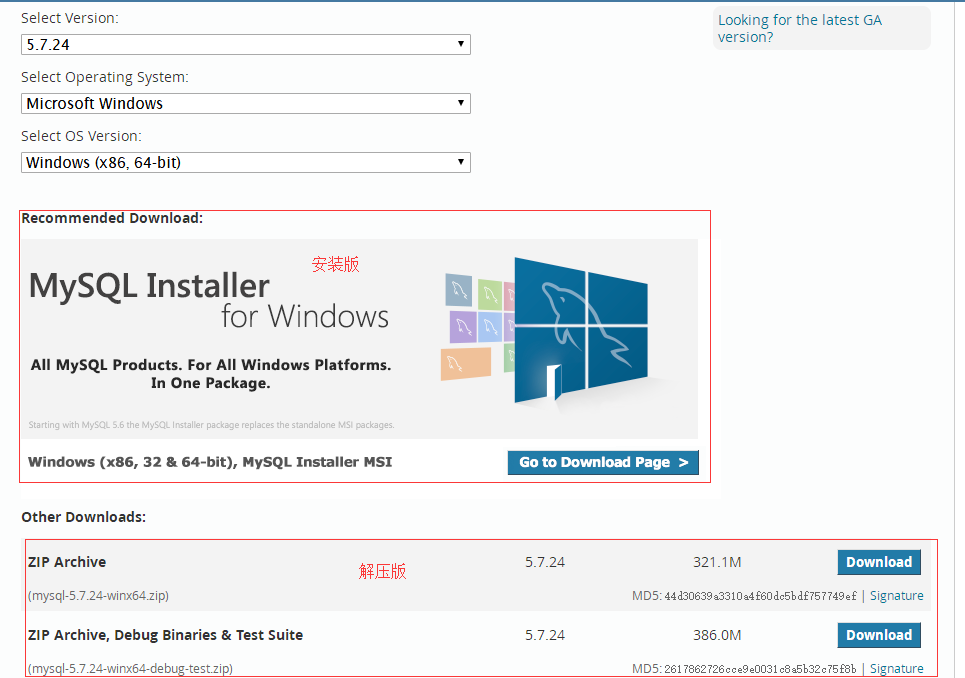The width and height of the screenshot is (965, 678).
Task: Click the 'Select OS Version:' label
Action: pos(81,136)
